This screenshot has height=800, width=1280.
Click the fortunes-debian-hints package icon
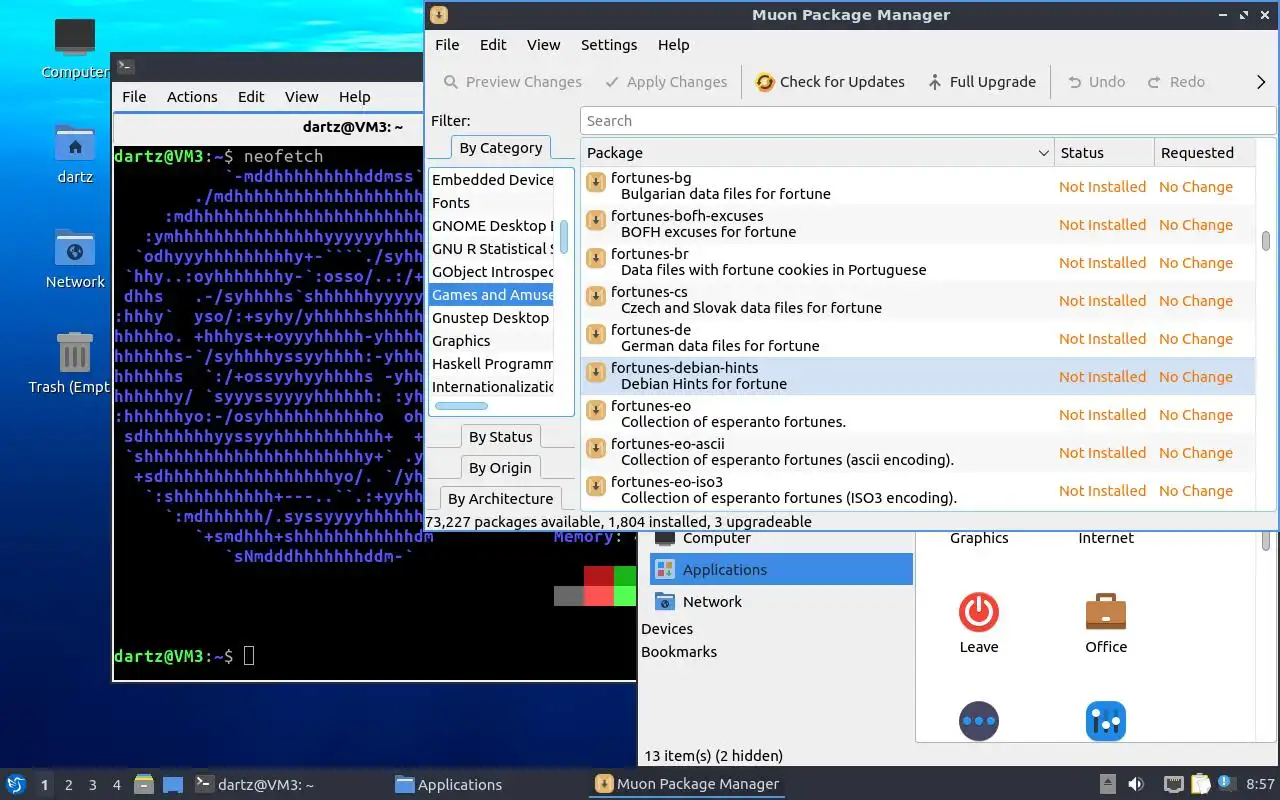tap(596, 372)
